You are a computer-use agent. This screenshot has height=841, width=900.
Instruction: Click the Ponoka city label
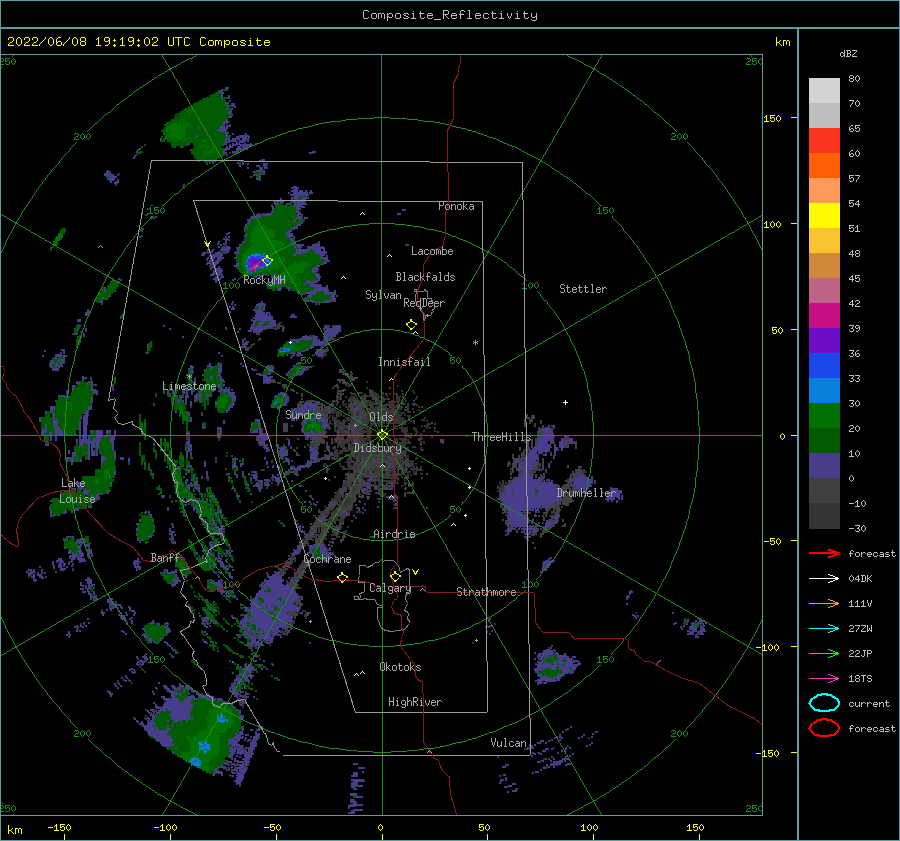point(456,206)
